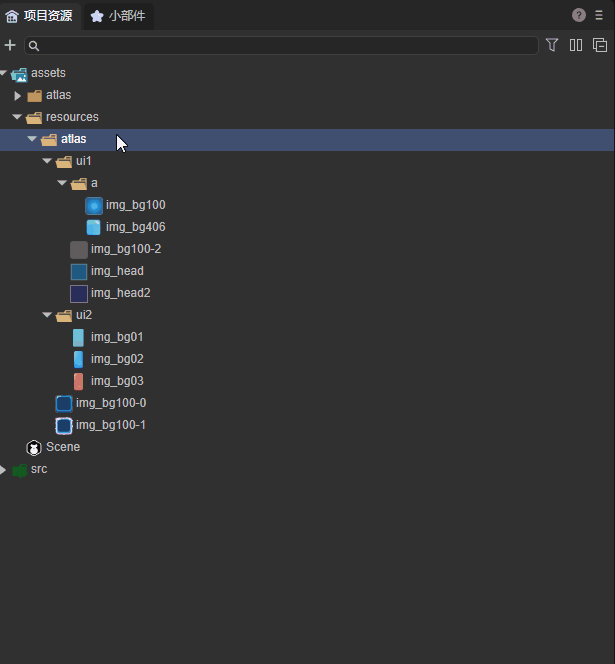
Task: Expand the src folder arrow
Action: click(x=4, y=469)
